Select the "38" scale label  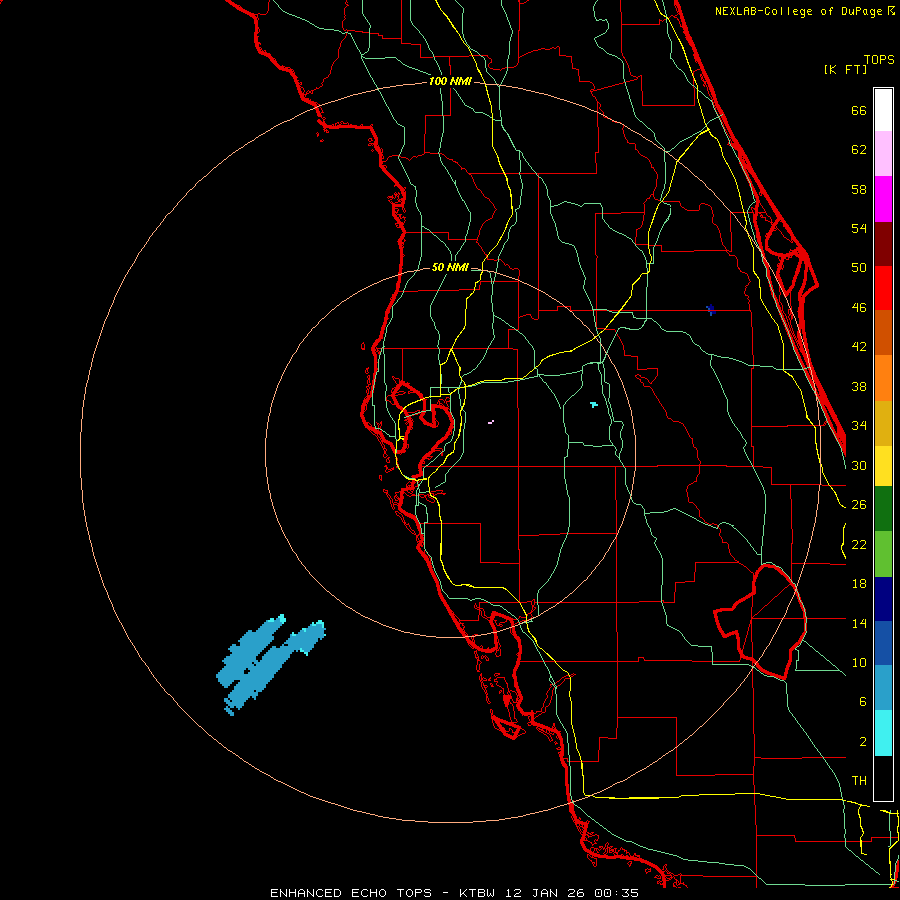point(859,386)
